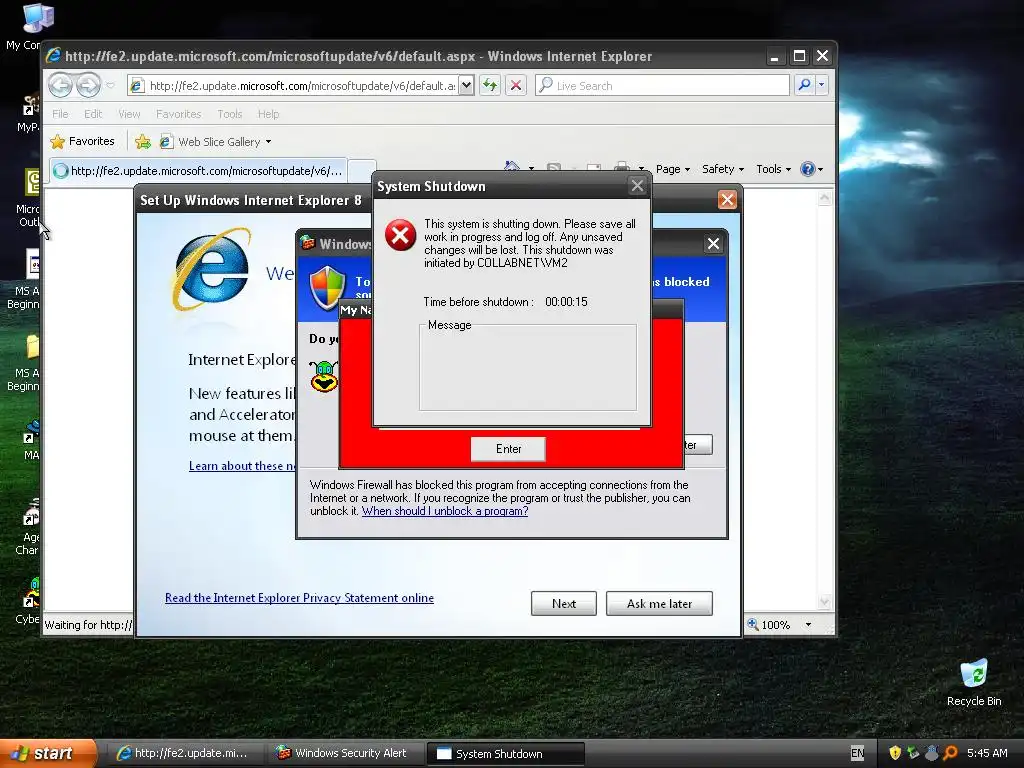Click the address bar URL field
This screenshot has width=1024, height=768.
click(x=302, y=86)
